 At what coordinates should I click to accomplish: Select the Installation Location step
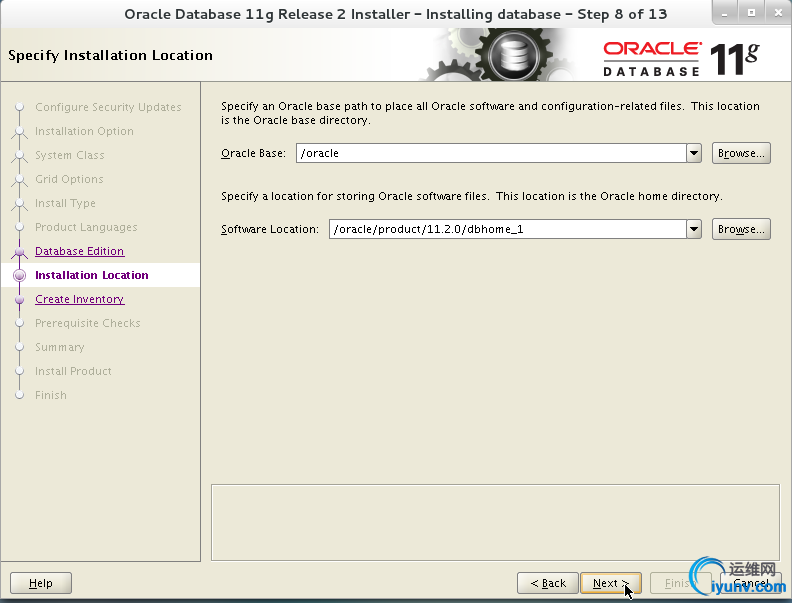(91, 275)
